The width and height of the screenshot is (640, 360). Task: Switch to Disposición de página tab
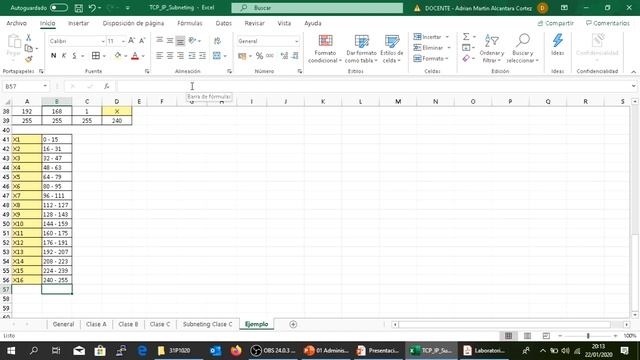point(133,23)
